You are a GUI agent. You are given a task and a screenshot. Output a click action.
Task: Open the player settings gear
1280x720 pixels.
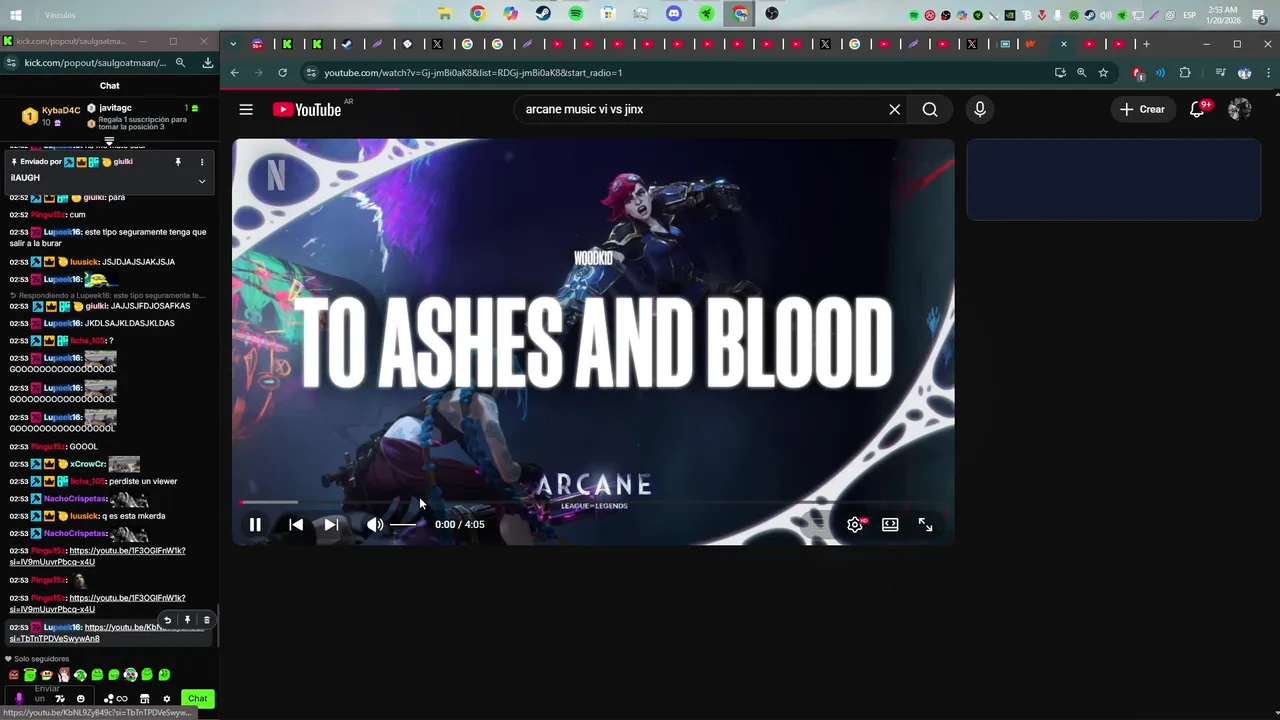coord(855,524)
